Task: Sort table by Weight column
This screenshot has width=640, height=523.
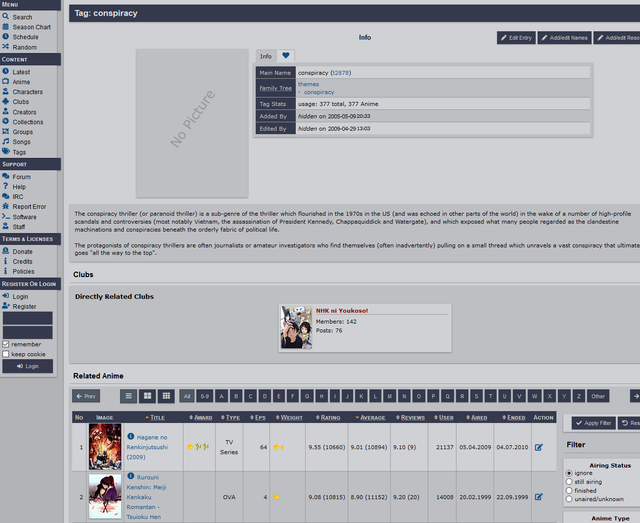Action: (x=289, y=417)
